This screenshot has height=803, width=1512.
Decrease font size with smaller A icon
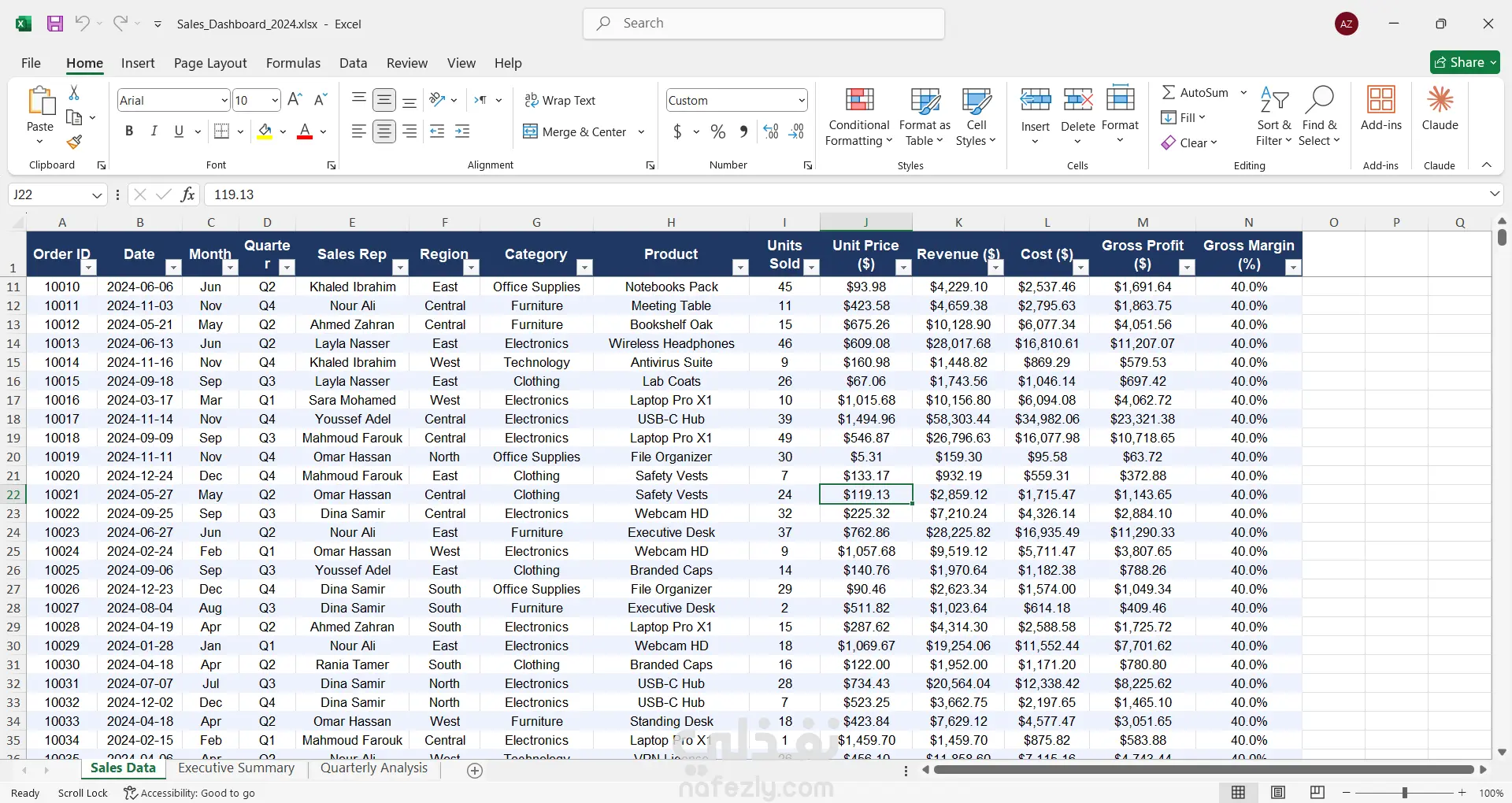pyautogui.click(x=320, y=99)
